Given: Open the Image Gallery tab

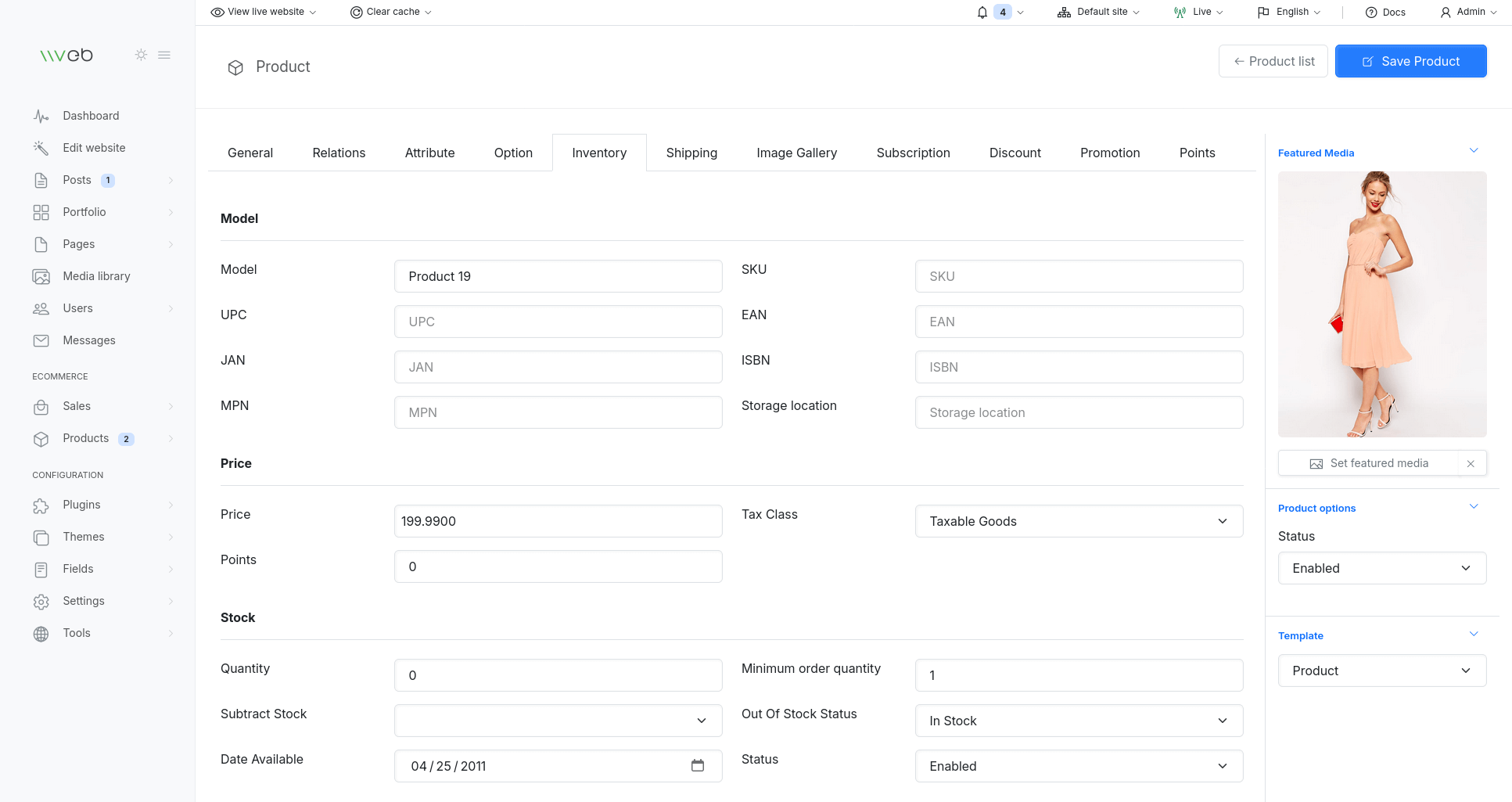Looking at the screenshot, I should point(796,153).
